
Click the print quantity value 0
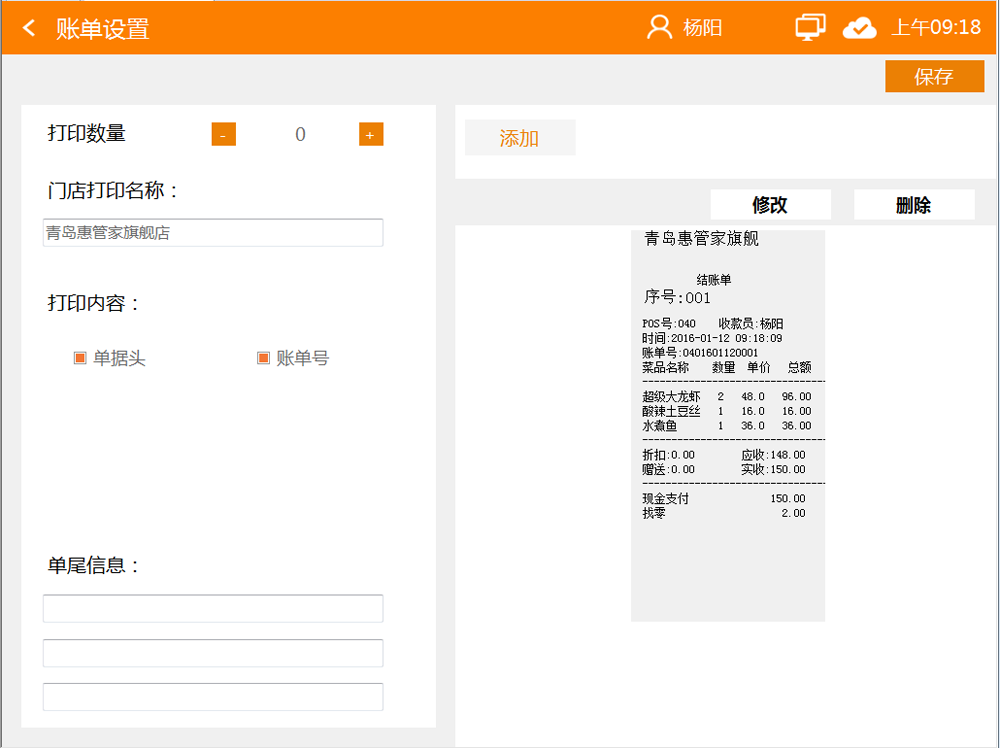(300, 135)
